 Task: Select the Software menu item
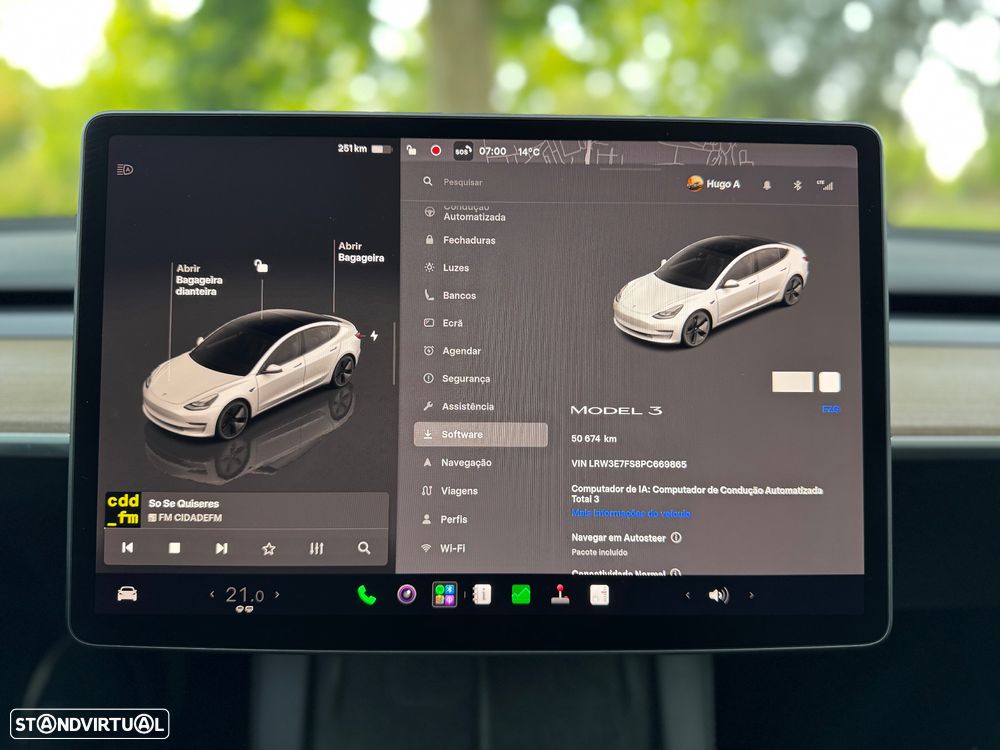coord(481,434)
